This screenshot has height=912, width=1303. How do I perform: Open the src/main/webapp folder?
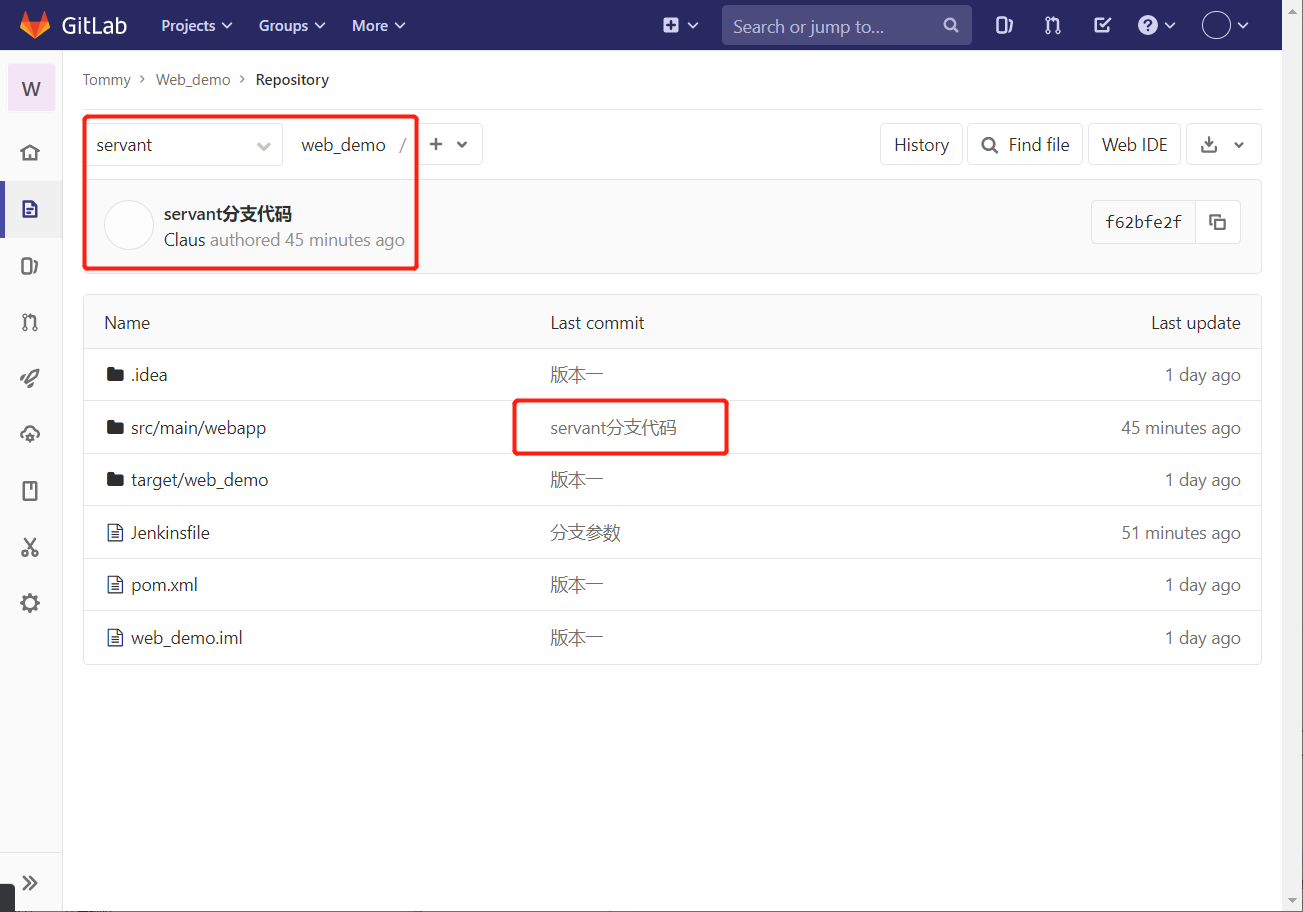pyautogui.click(x=198, y=428)
